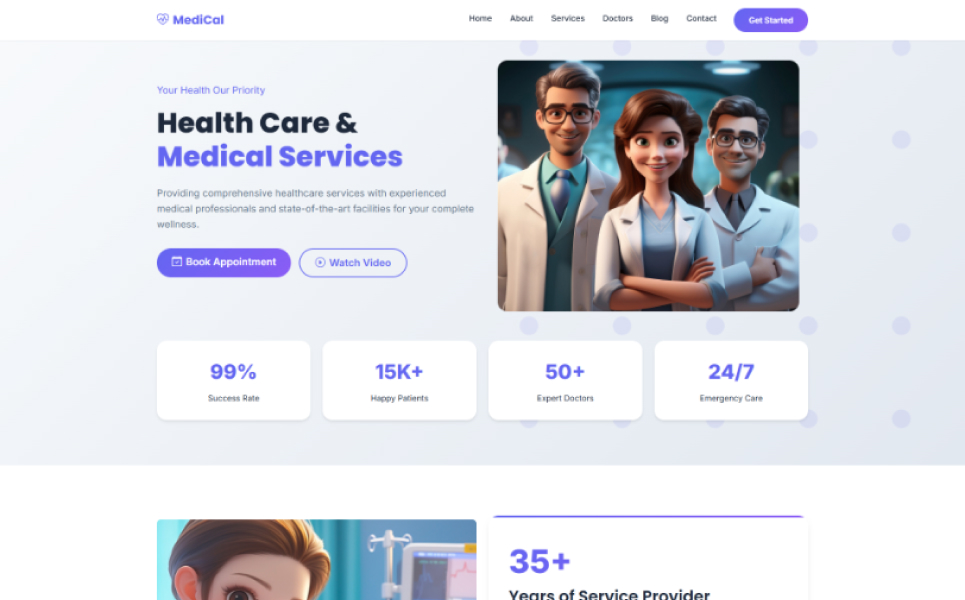This screenshot has width=965, height=600.
Task: Click the Watch Video button
Action: click(353, 263)
